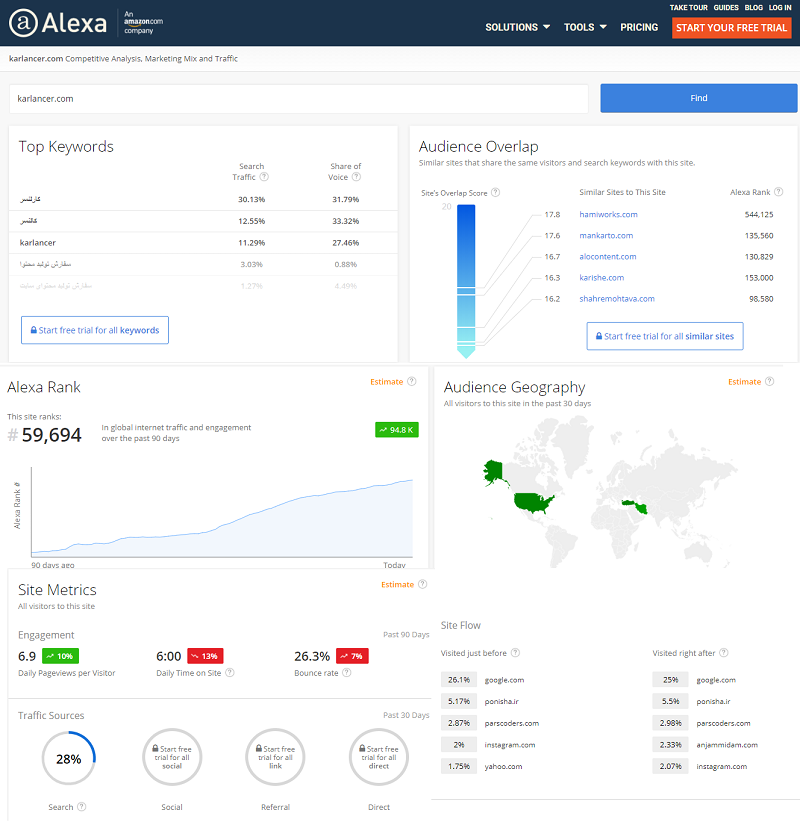Click help icon beside Site's Overlap Score
Viewport: 800px width, 828px height.
point(495,192)
